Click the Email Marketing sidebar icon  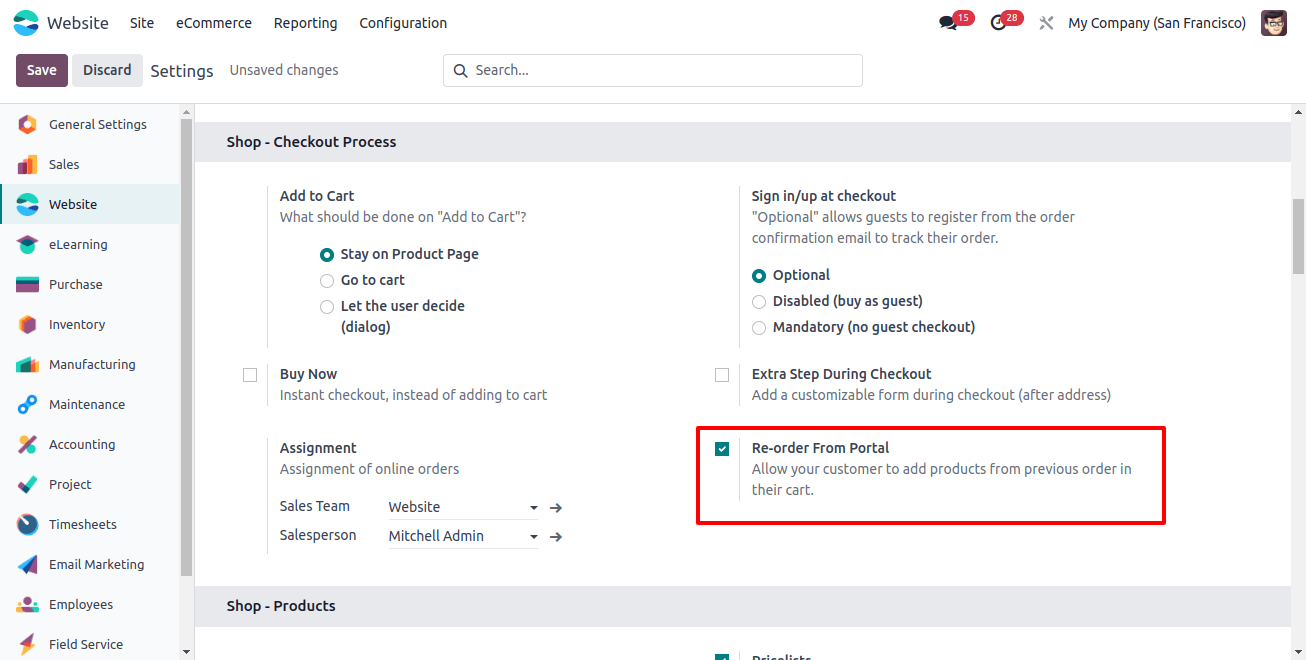[27, 564]
